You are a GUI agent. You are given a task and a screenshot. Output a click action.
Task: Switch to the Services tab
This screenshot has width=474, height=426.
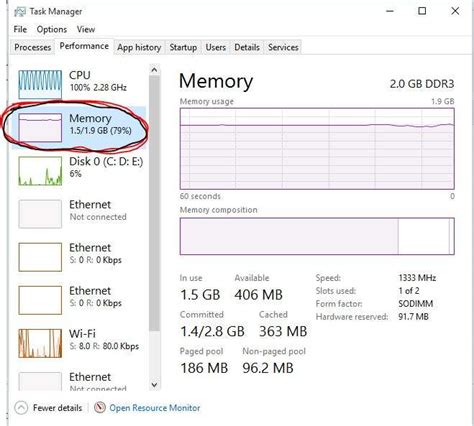coord(283,47)
